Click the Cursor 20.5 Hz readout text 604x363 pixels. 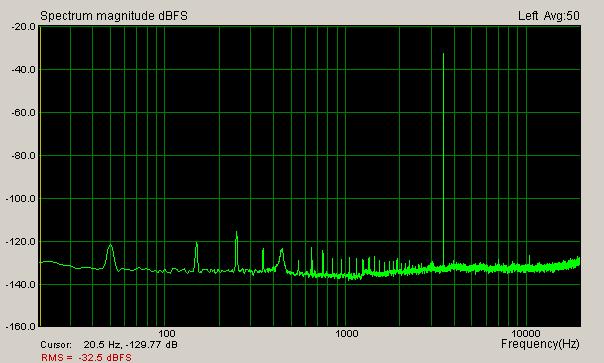click(x=109, y=345)
